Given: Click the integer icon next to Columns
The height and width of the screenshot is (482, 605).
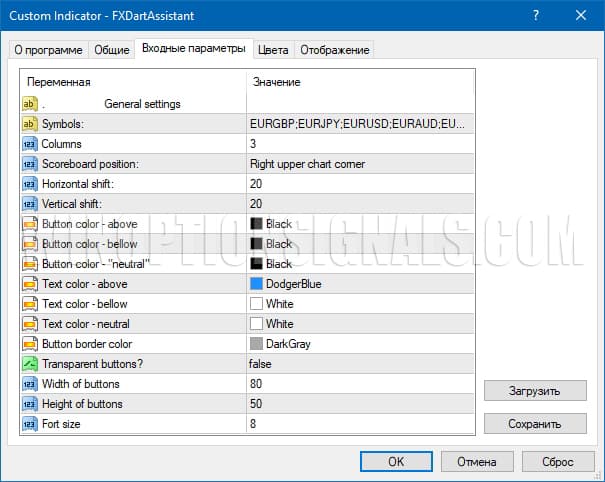Looking at the screenshot, I should [x=29, y=144].
